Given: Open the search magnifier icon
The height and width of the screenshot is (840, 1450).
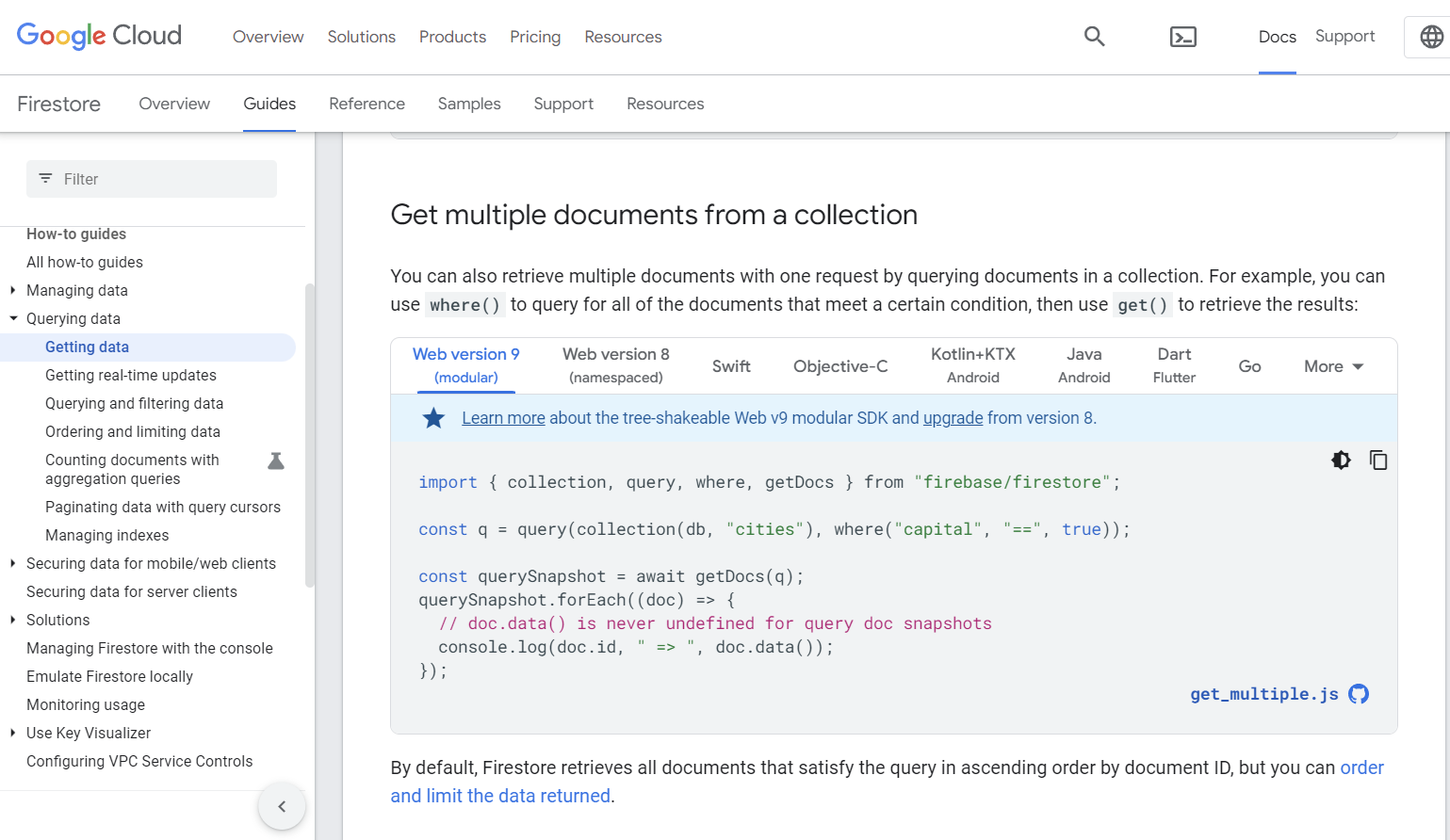Looking at the screenshot, I should 1094,37.
